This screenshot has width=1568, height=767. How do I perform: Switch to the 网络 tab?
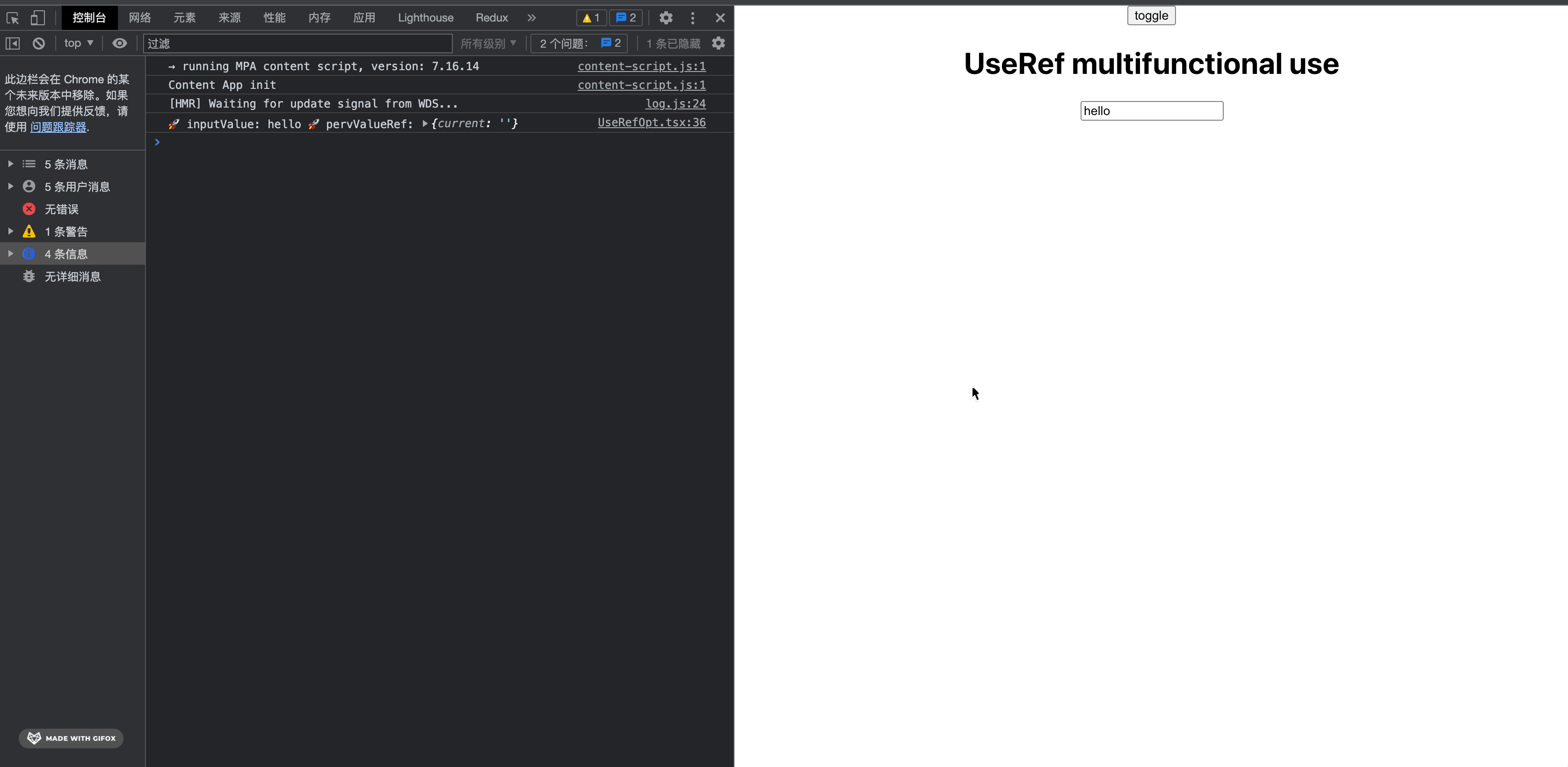pos(139,18)
